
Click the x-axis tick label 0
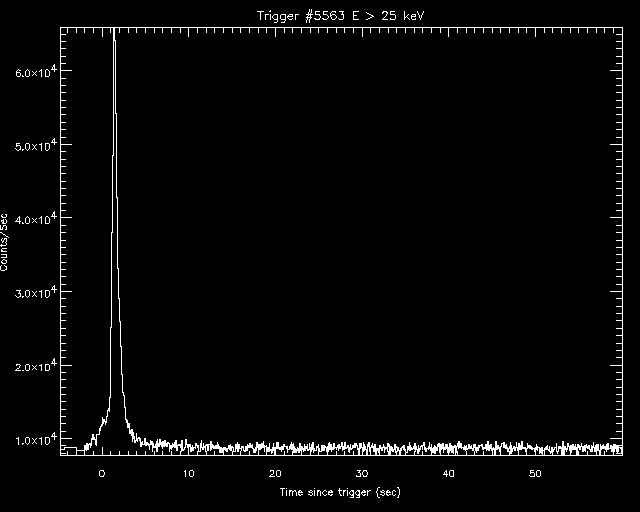tap(102, 474)
